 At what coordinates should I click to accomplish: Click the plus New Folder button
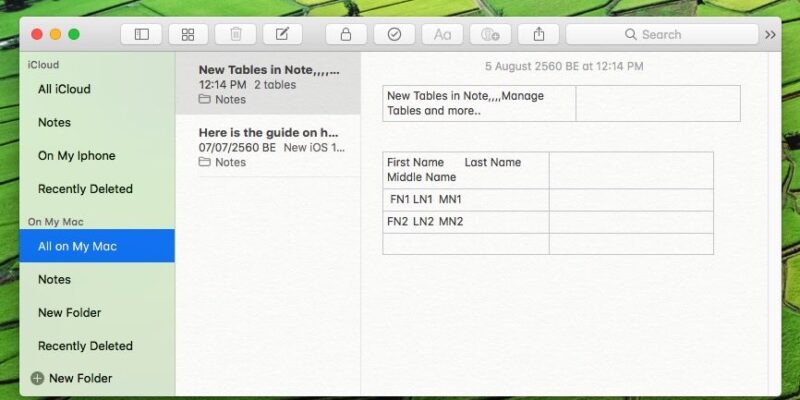coord(71,378)
